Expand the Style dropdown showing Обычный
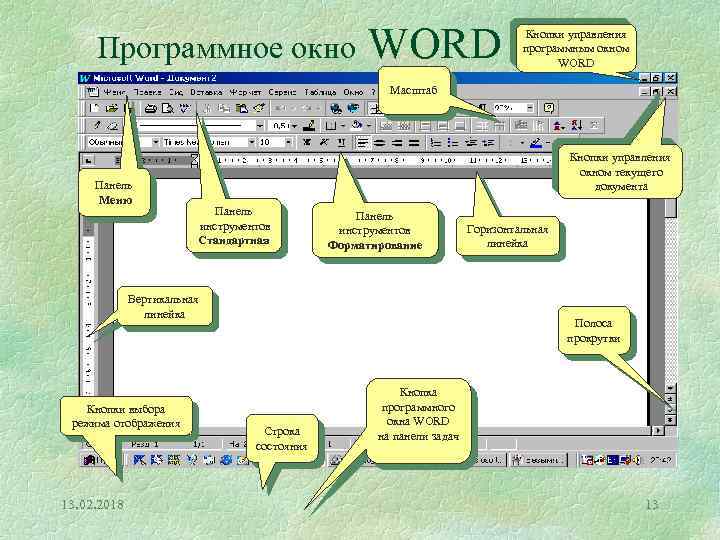This screenshot has width=720, height=540. click(156, 142)
